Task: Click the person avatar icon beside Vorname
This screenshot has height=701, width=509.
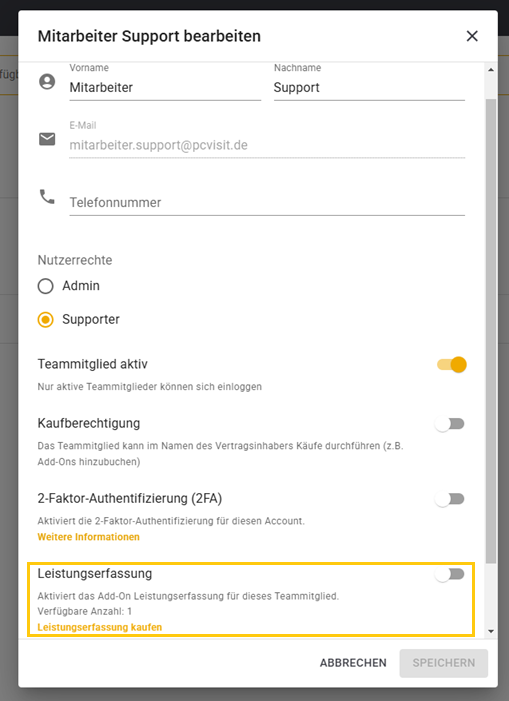Action: [x=47, y=82]
